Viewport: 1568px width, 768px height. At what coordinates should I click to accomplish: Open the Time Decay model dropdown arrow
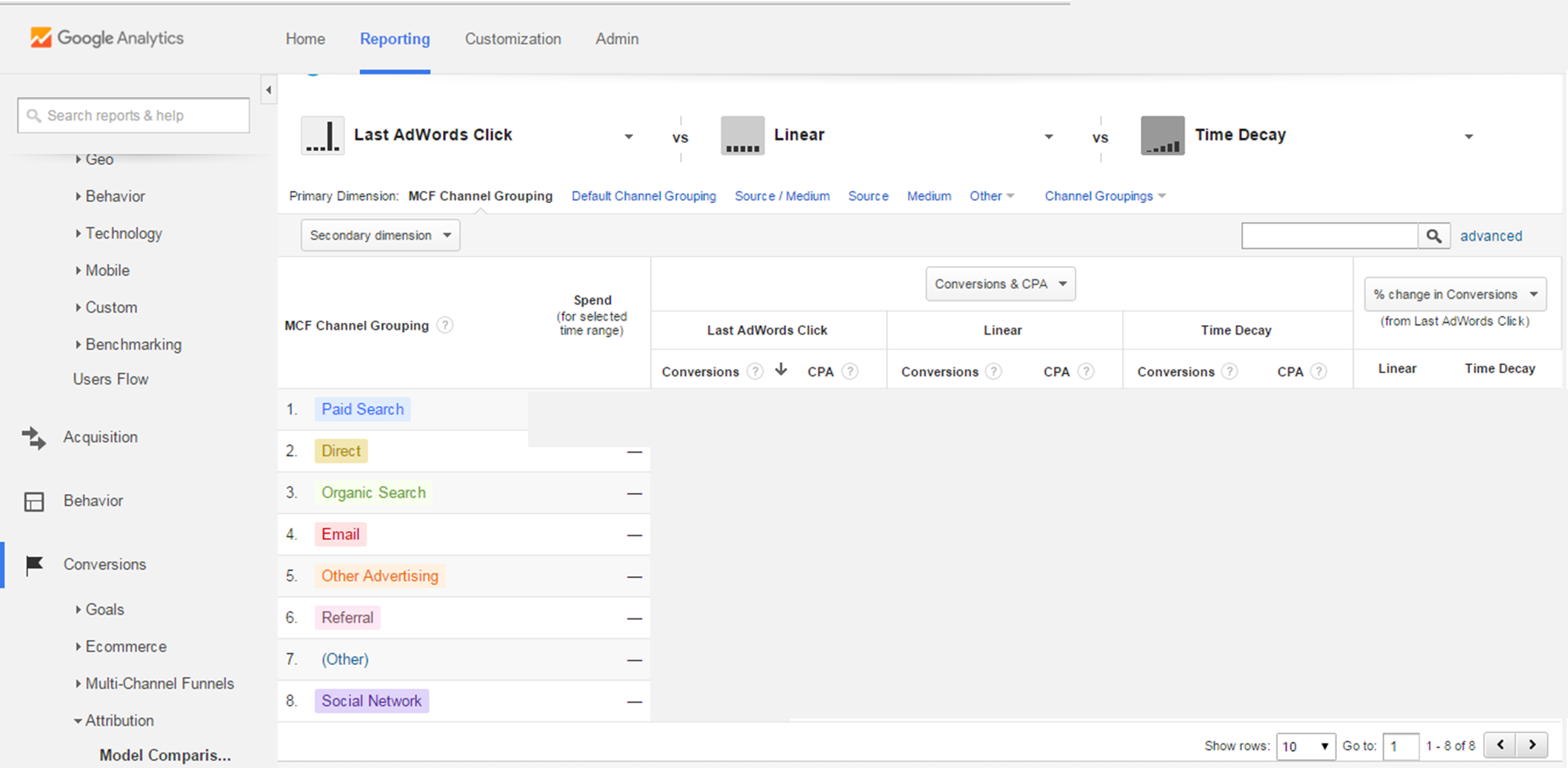coord(1469,136)
